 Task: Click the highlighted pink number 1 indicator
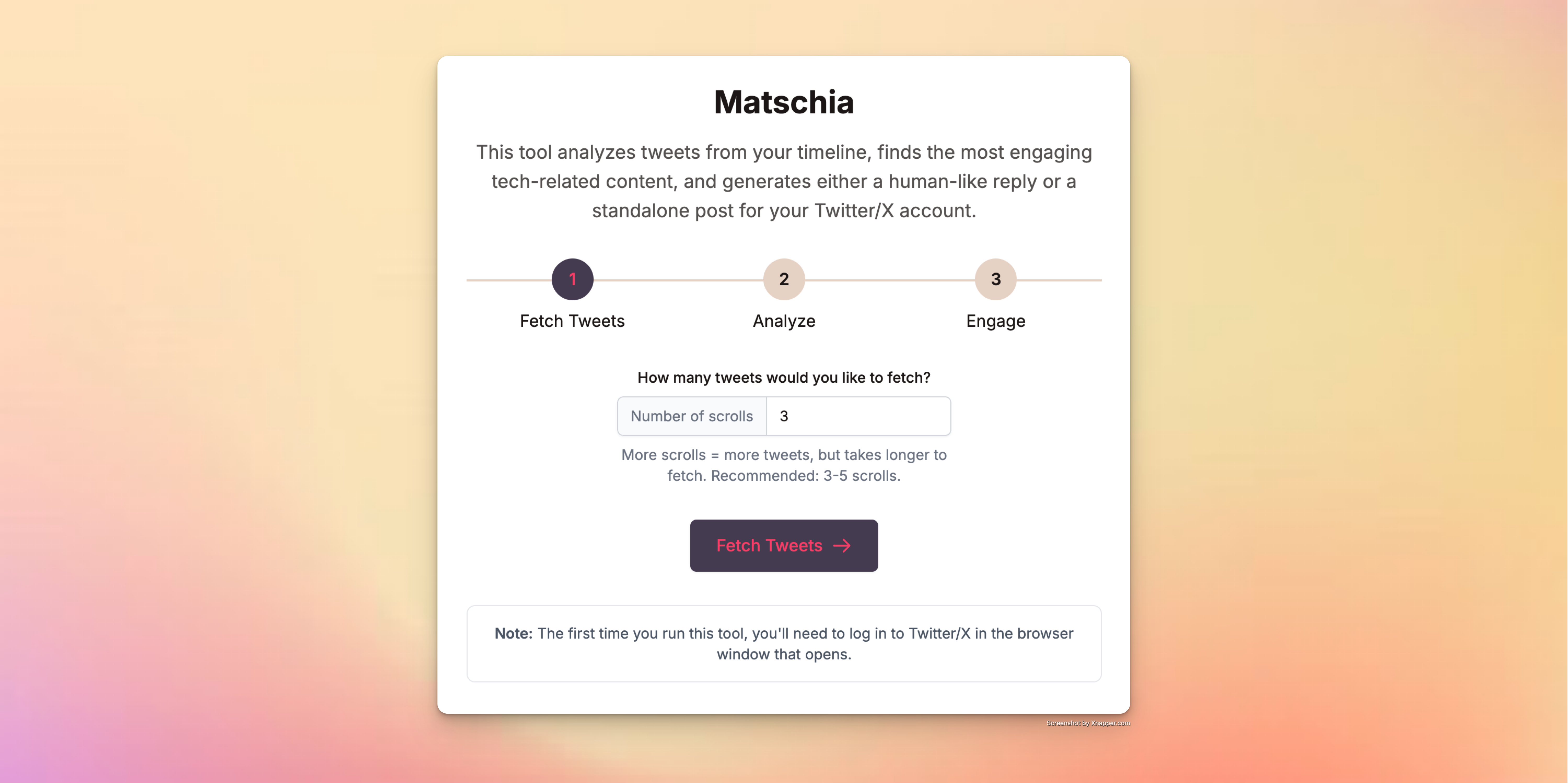pos(572,279)
